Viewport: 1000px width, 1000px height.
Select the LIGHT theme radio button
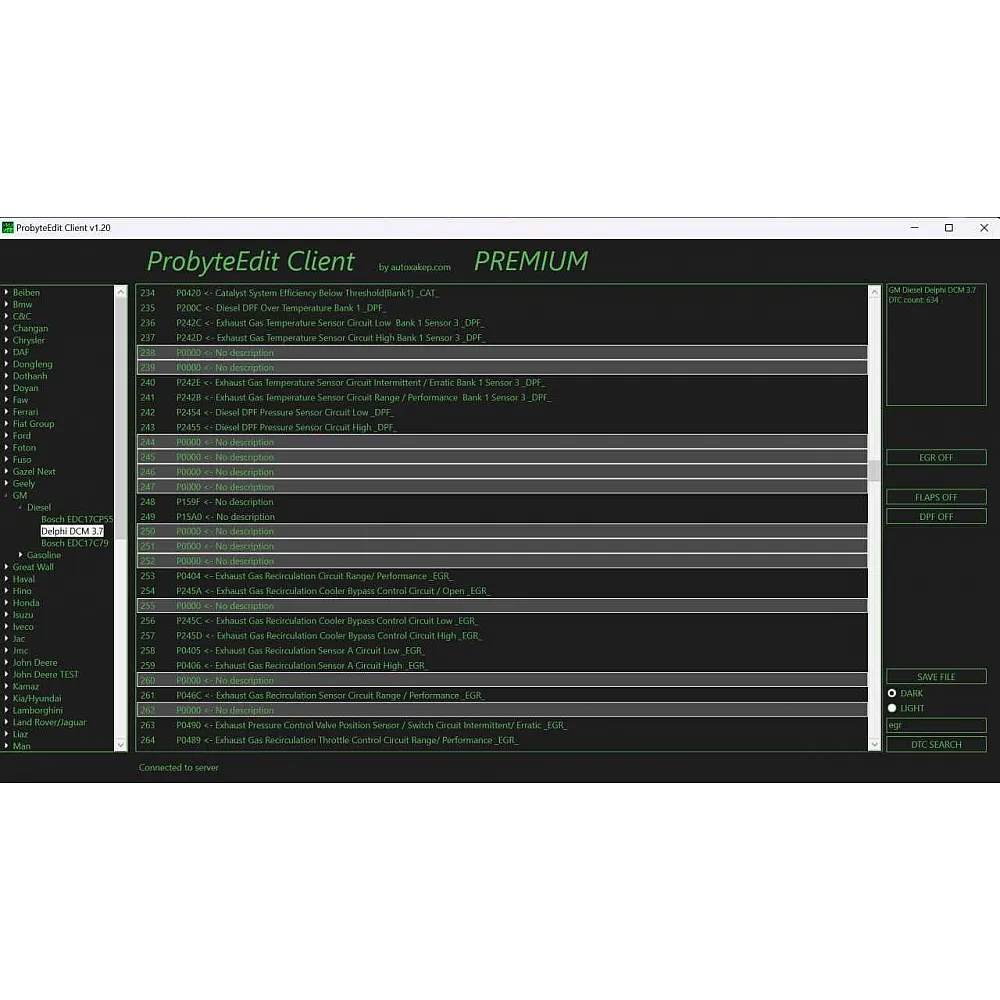pyautogui.click(x=892, y=708)
